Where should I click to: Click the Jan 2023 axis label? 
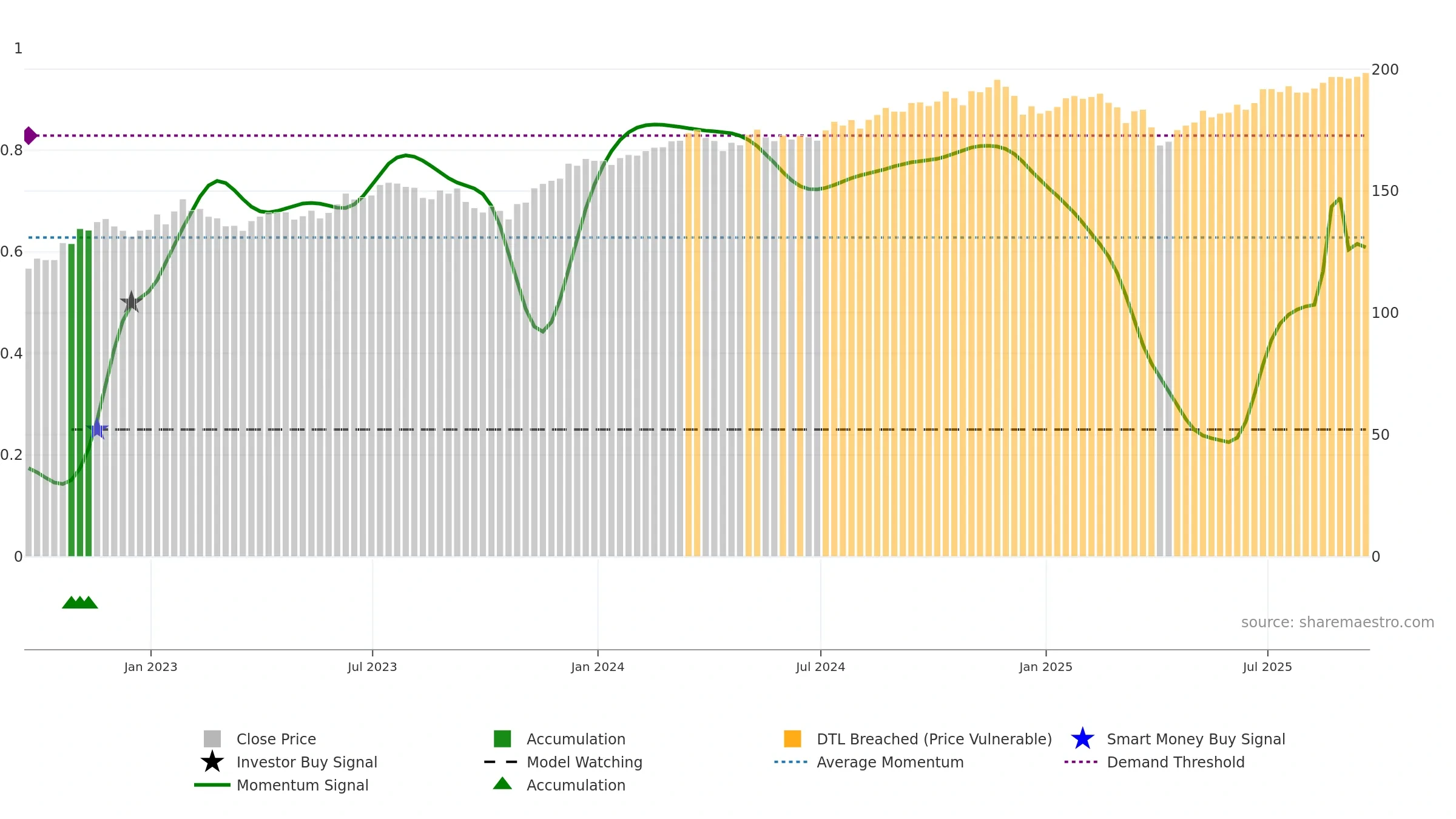click(x=150, y=667)
